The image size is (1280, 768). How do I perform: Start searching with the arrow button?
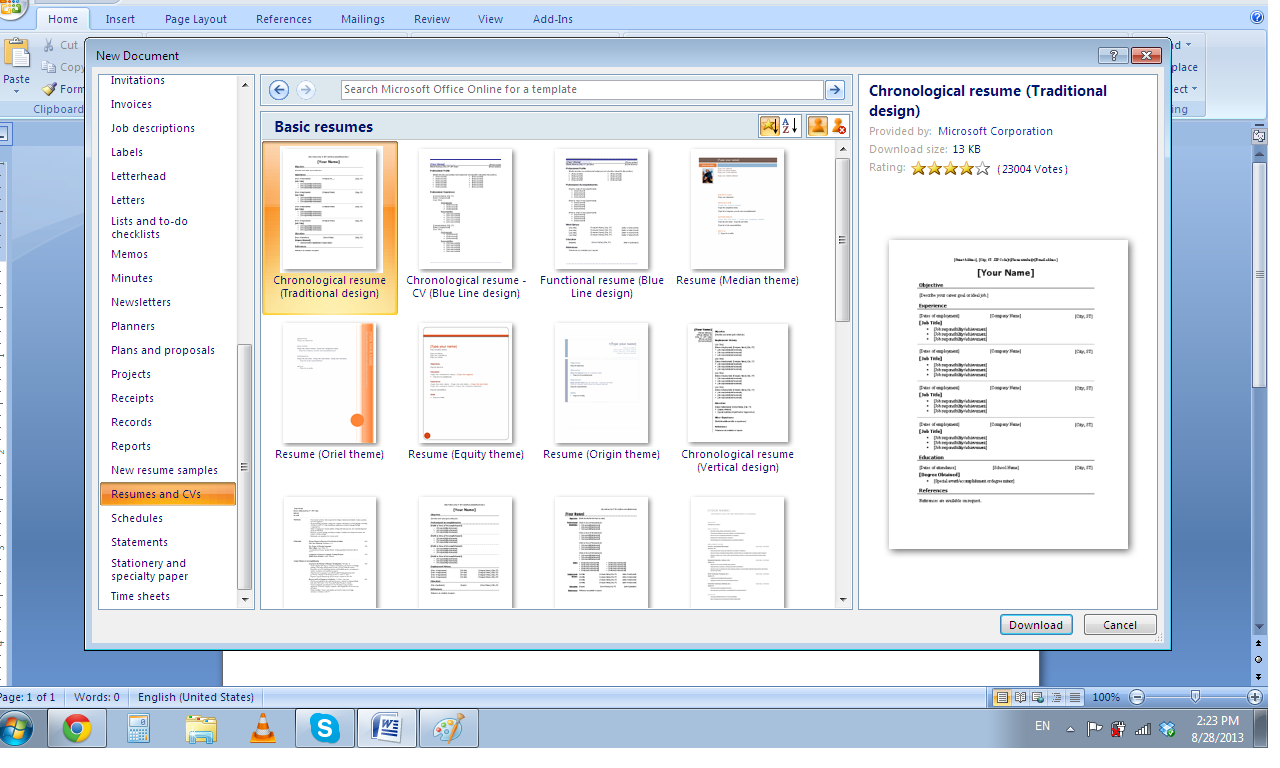pyautogui.click(x=835, y=90)
